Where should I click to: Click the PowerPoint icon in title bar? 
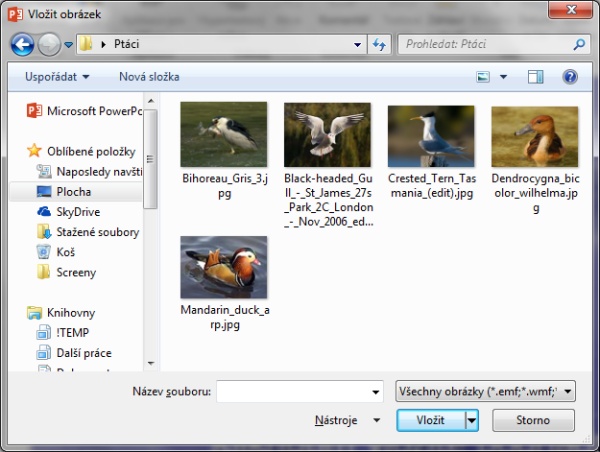coord(15,14)
